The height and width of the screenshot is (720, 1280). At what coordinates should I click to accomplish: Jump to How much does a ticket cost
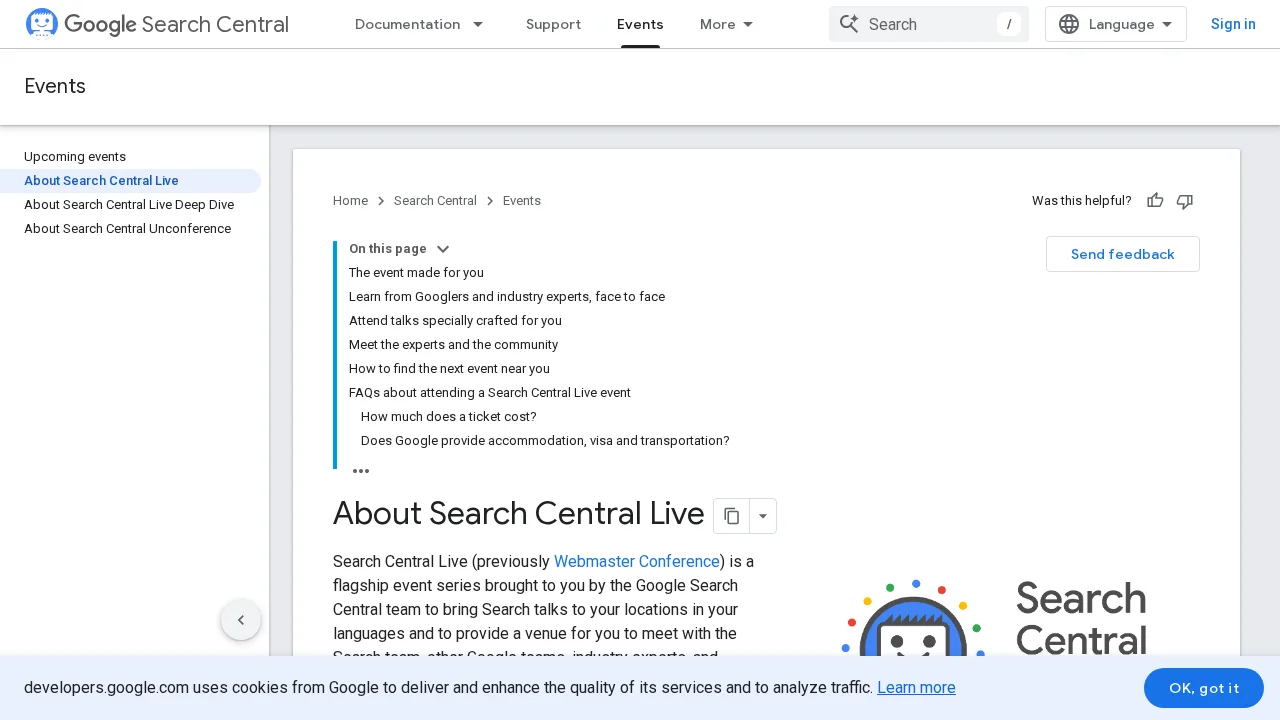pos(449,417)
